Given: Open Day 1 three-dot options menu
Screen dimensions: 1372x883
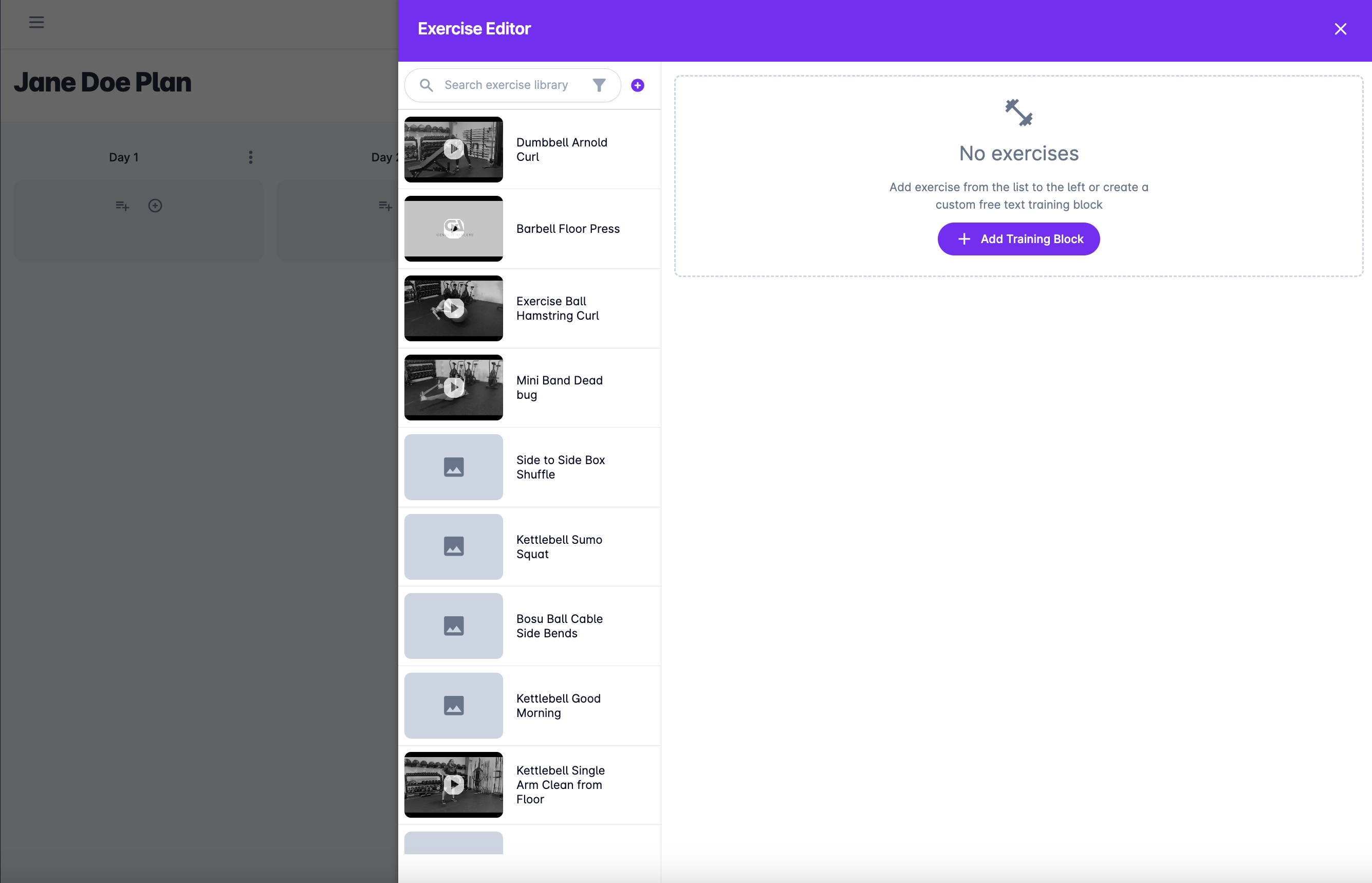Looking at the screenshot, I should coord(250,157).
